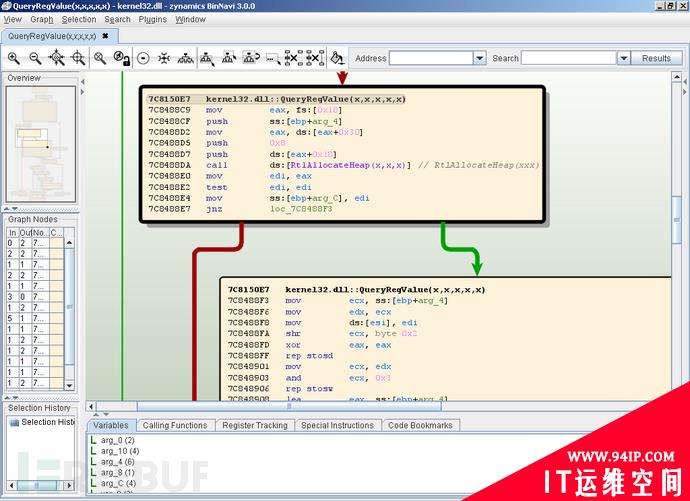Switch to the Code Bookmarks tab
Screen dimensions: 690x501
tap(420, 425)
